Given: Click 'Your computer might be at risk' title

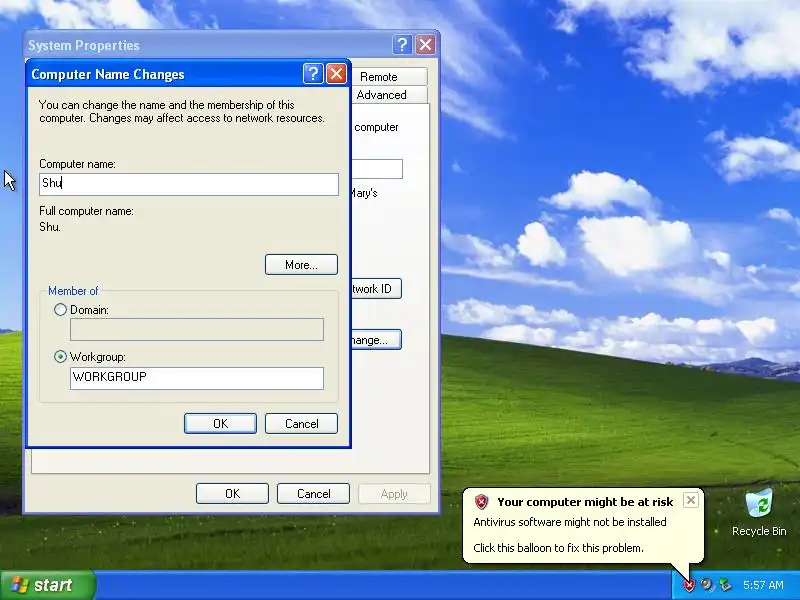Looking at the screenshot, I should click(x=585, y=502).
